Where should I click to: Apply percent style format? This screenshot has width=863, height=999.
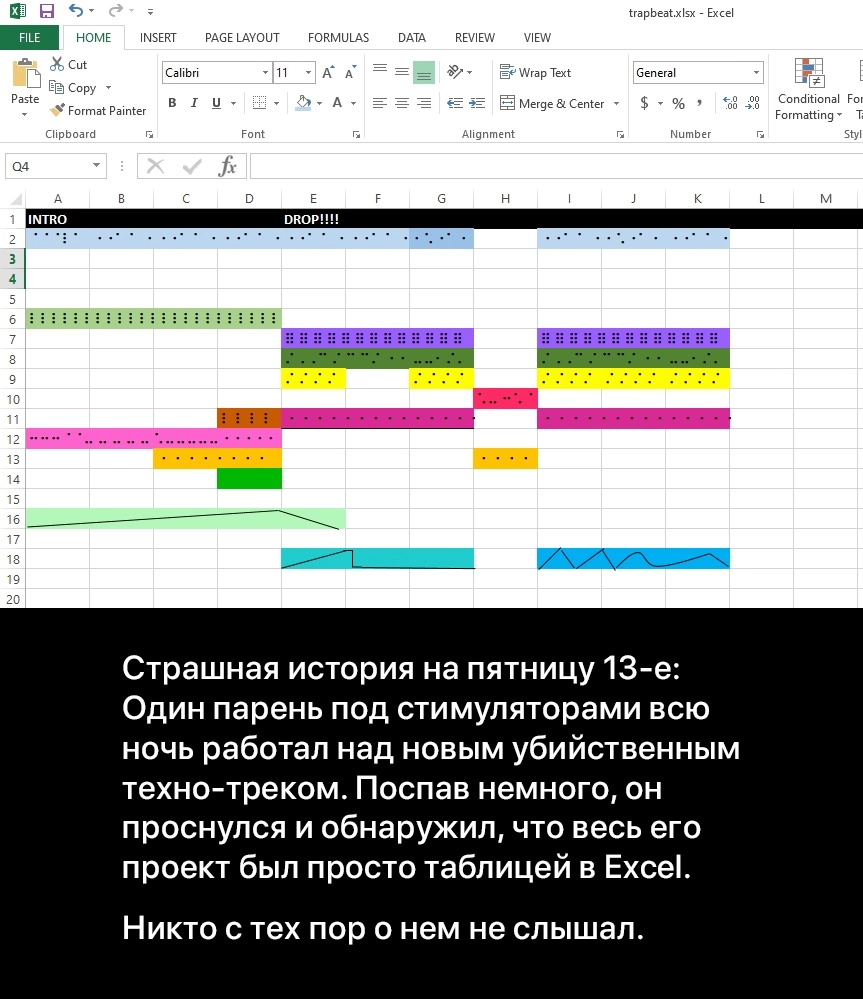pos(679,103)
